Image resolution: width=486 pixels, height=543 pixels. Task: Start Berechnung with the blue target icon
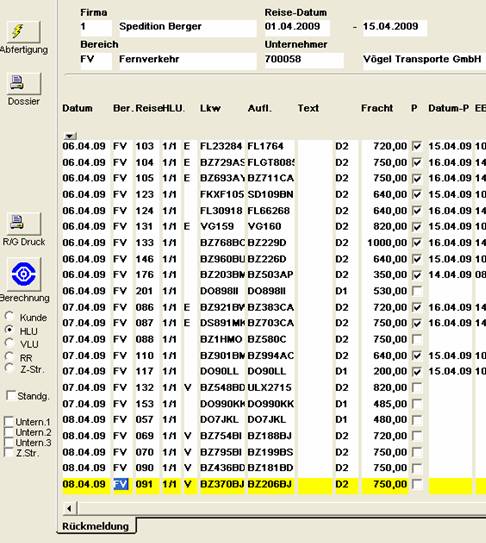[24, 274]
